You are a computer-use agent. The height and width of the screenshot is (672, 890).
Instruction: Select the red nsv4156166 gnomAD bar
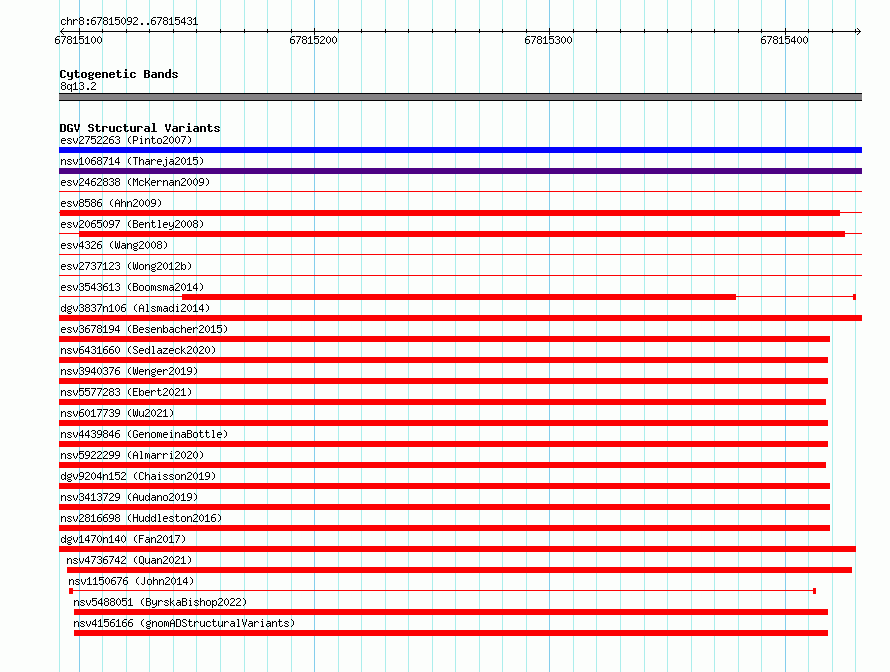[451, 633]
